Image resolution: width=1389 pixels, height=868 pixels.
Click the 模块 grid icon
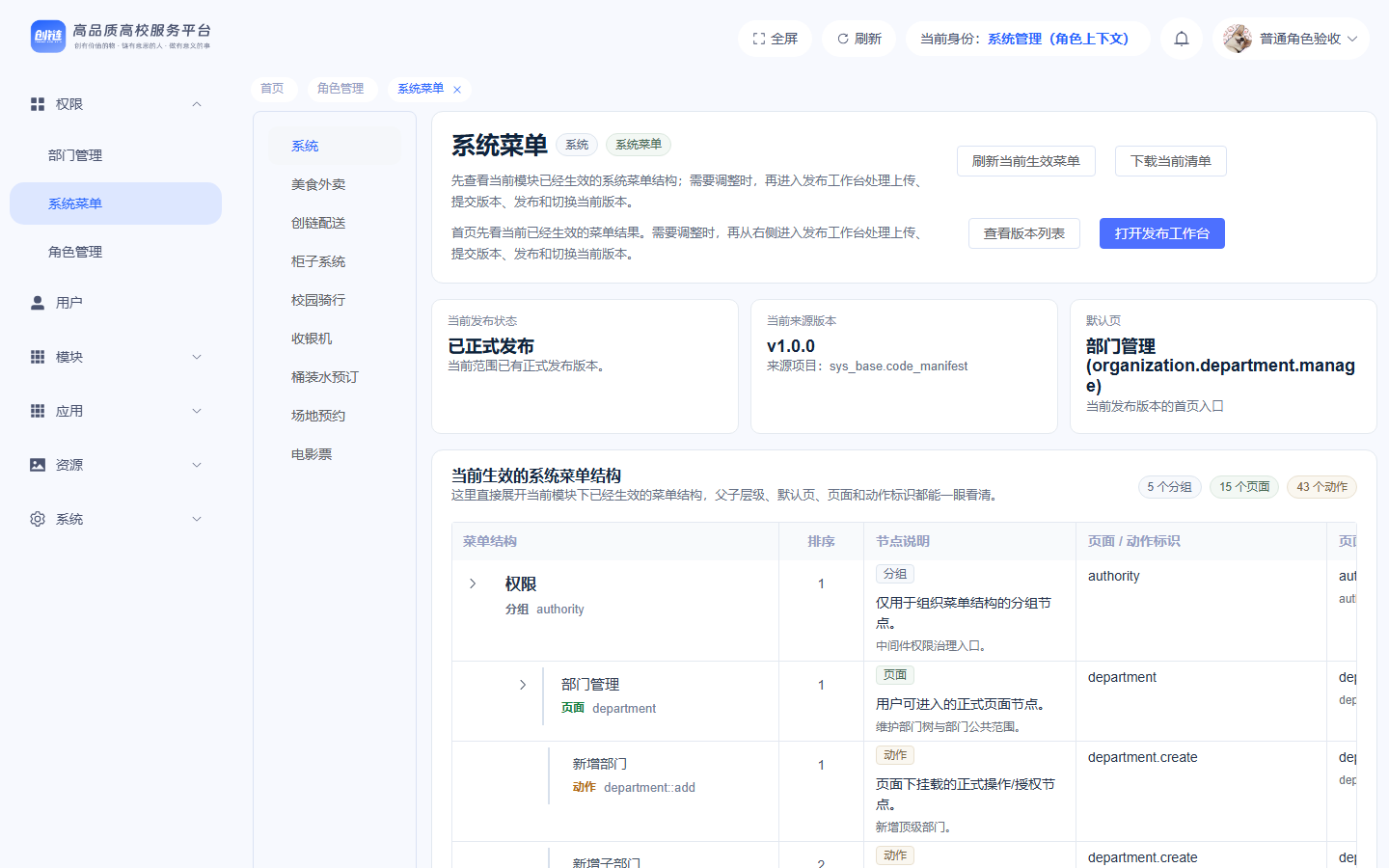coord(38,357)
